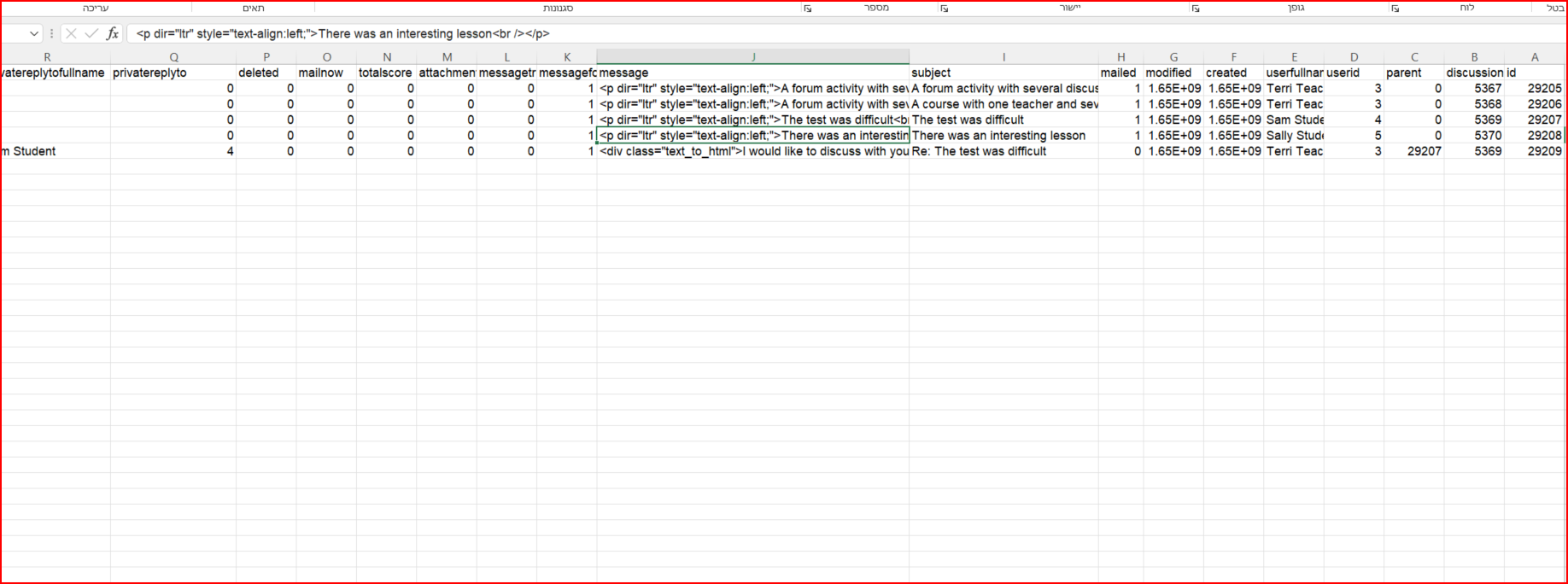The width and height of the screenshot is (1568, 584).
Task: Select column I header
Action: tap(1003, 57)
